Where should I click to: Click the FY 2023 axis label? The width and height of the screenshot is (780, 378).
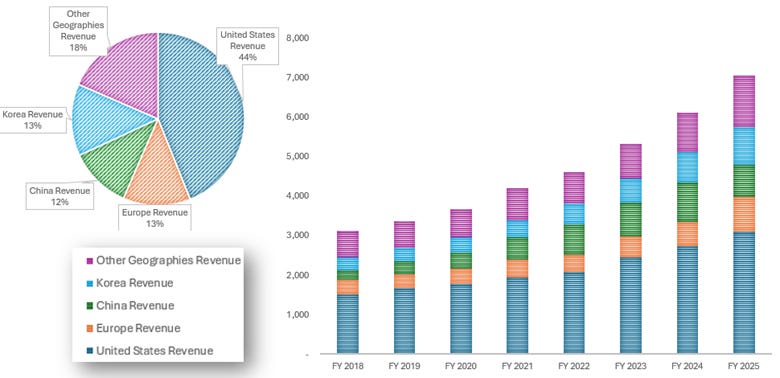click(631, 367)
